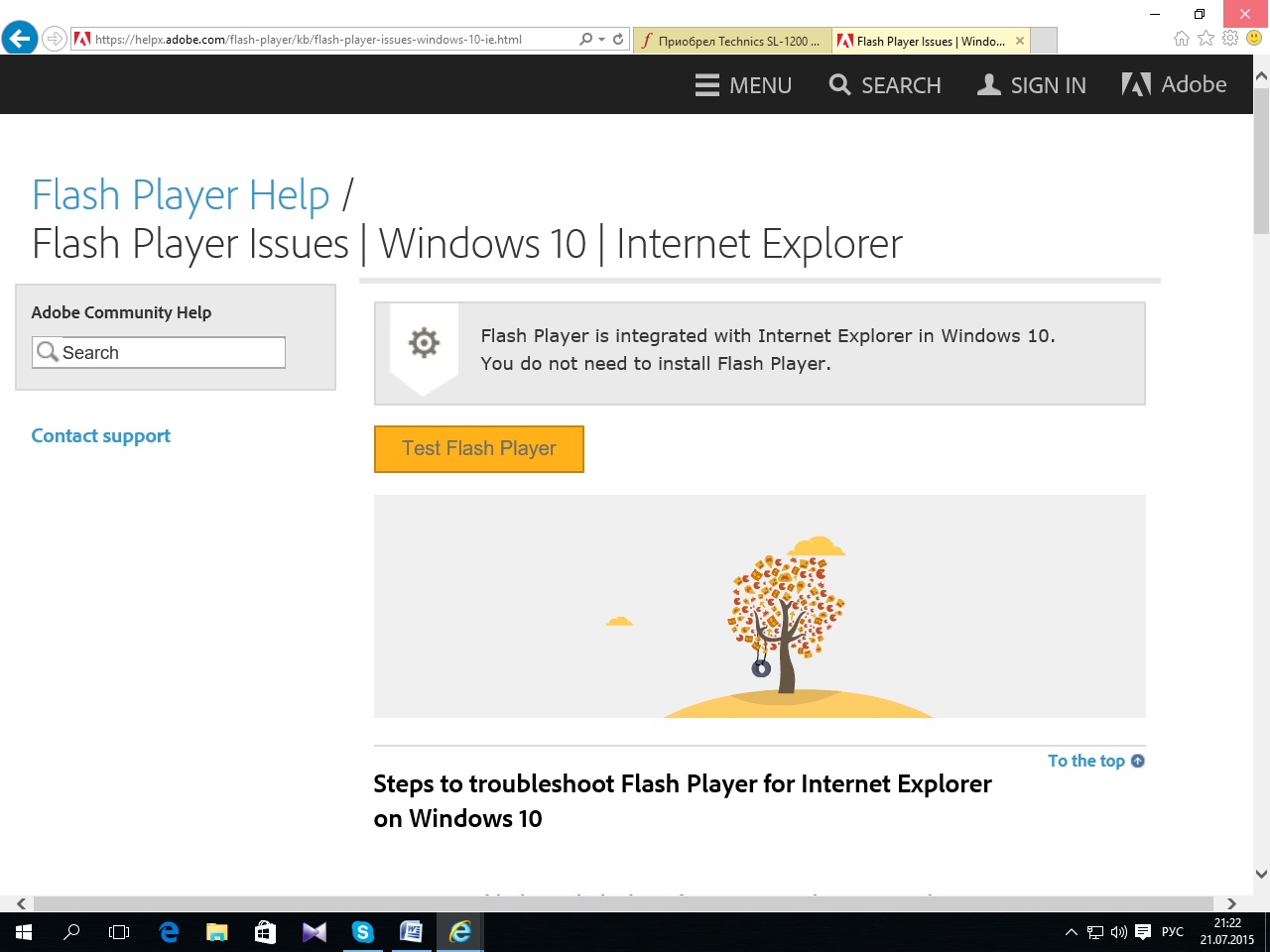Click SIGN IN in the header

coord(1032,85)
